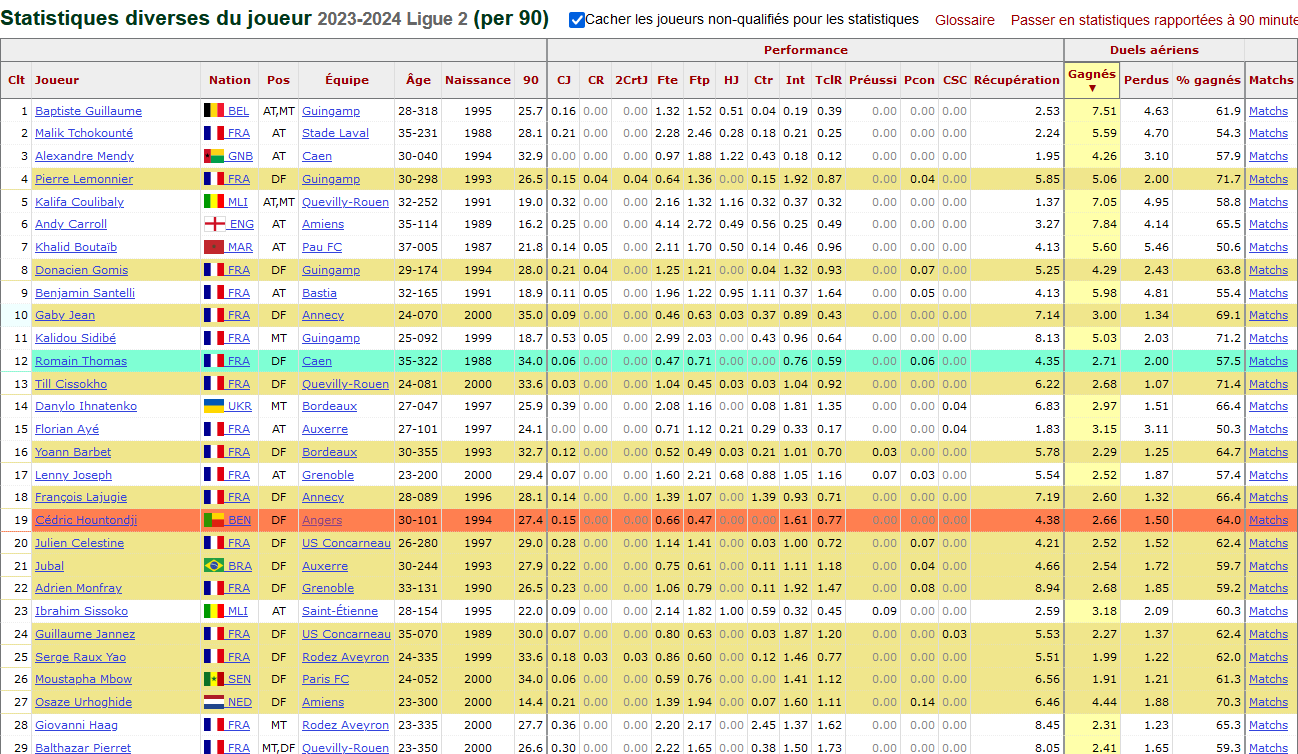Screen dimensions: 1298x754
Task: Open Matchs link for Osaze Urhoghide
Action: (1268, 702)
